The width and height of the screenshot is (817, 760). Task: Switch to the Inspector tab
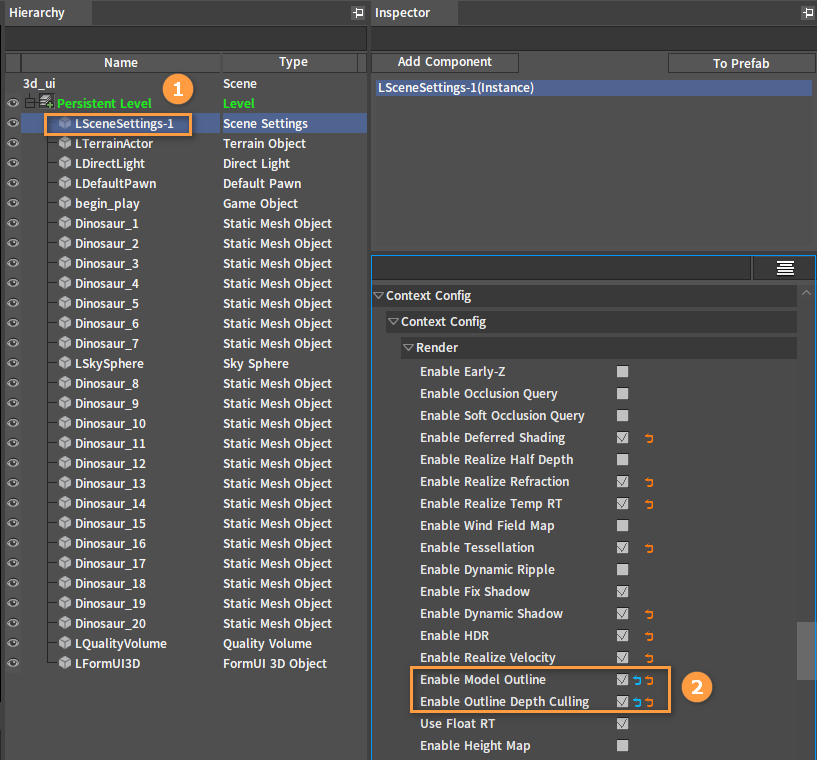point(402,13)
